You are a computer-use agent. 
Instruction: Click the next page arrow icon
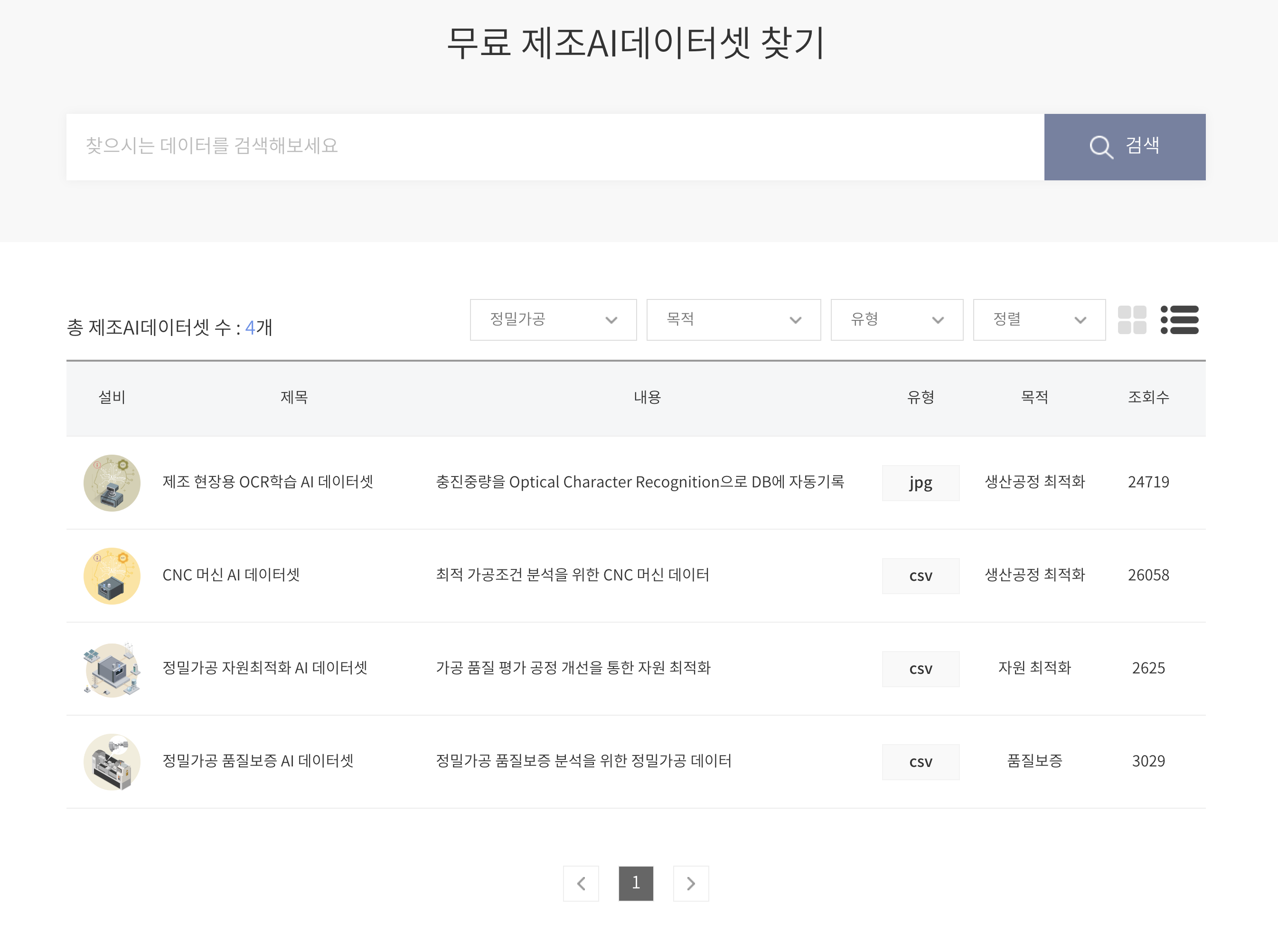[x=691, y=884]
